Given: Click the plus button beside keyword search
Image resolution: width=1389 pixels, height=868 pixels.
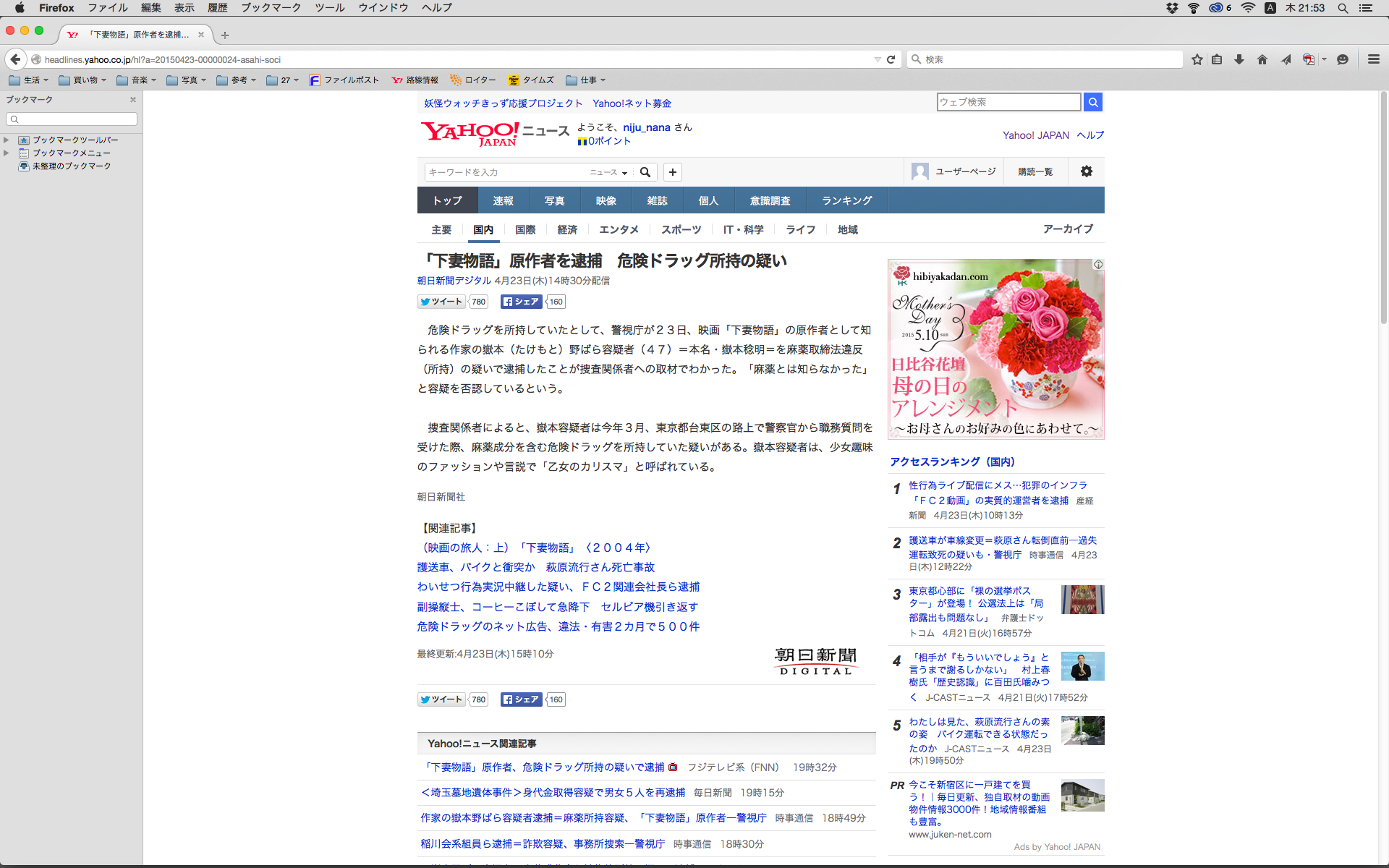Looking at the screenshot, I should 673,172.
